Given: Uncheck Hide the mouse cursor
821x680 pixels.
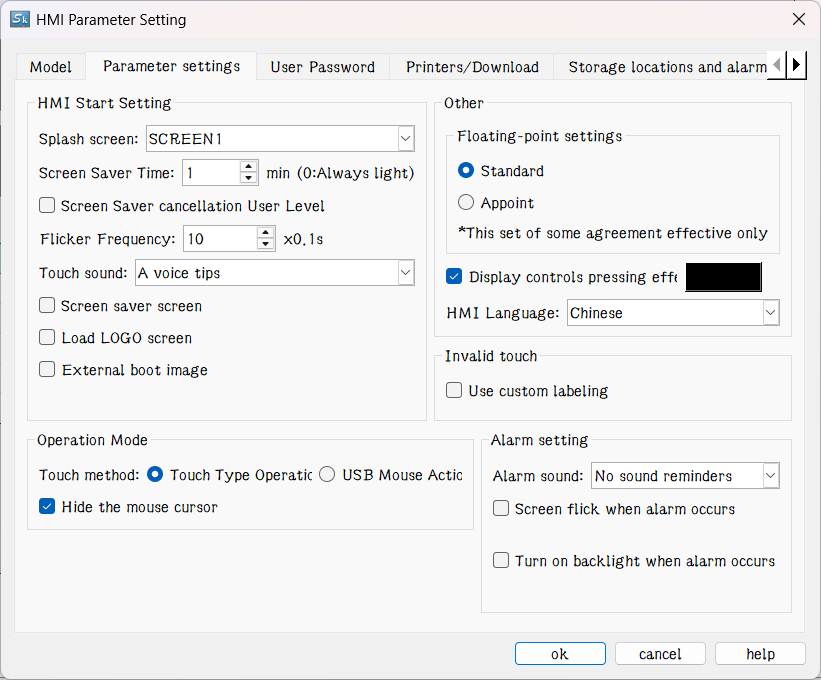Looking at the screenshot, I should (47, 507).
